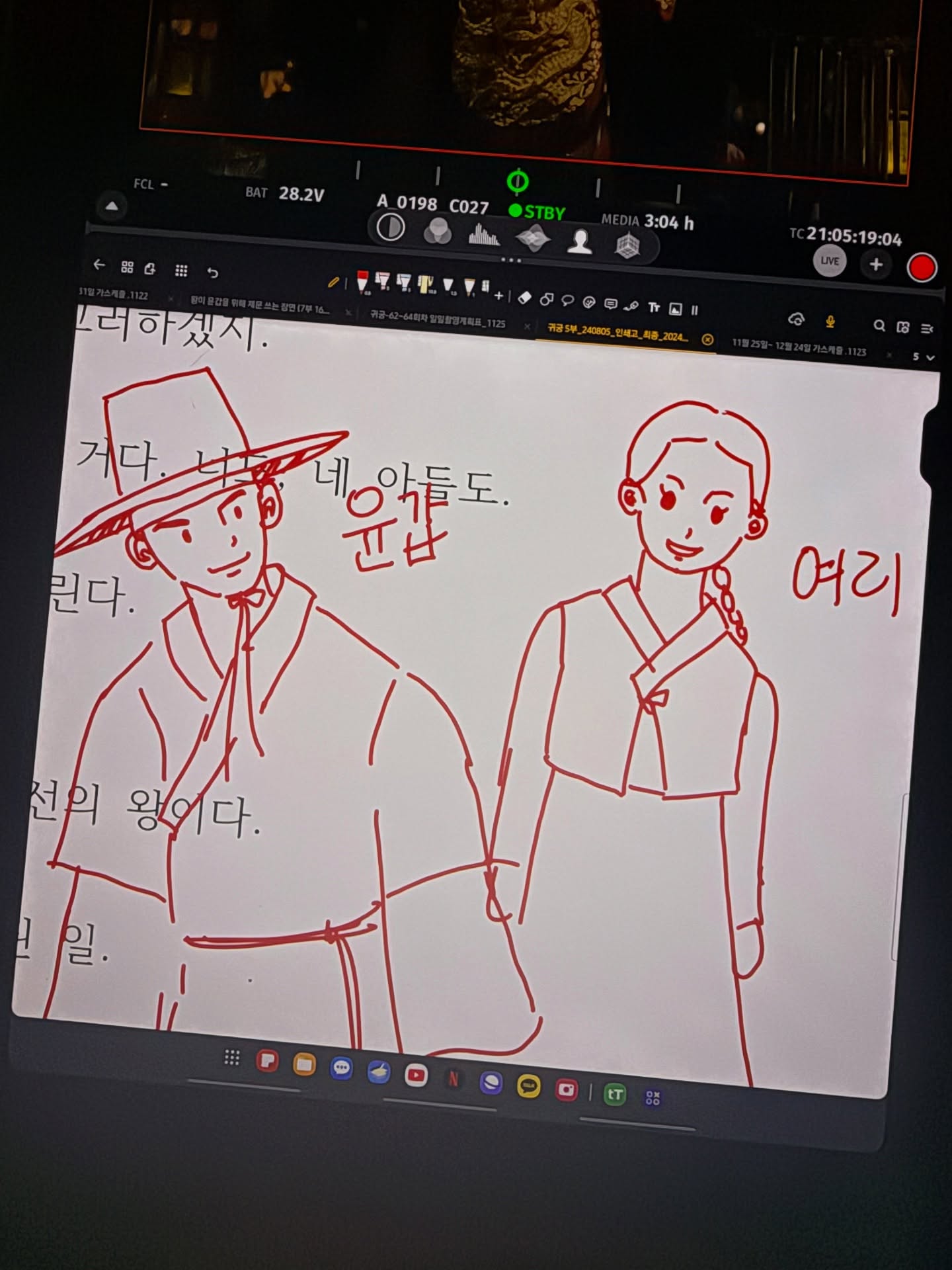Screen dimensions: 952x1270
Task: Click the MEDIA 3:04 h readout
Action: [647, 221]
